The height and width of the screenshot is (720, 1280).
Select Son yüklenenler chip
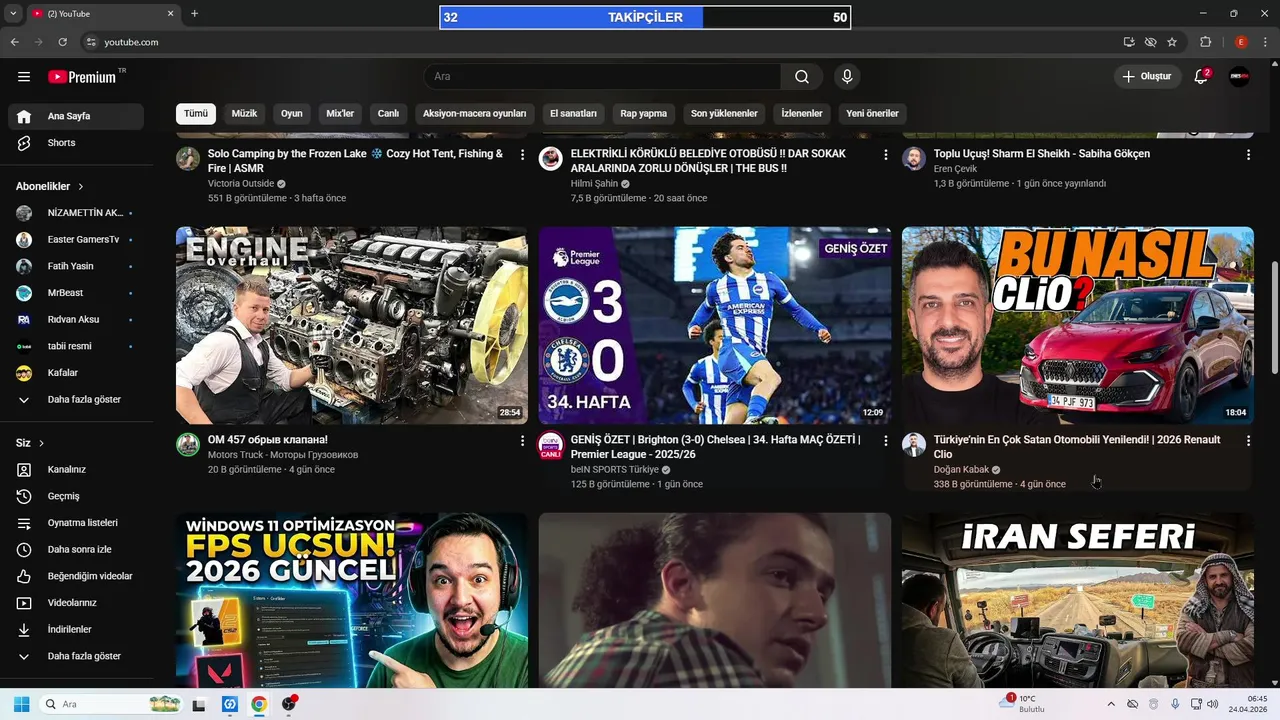click(x=724, y=113)
